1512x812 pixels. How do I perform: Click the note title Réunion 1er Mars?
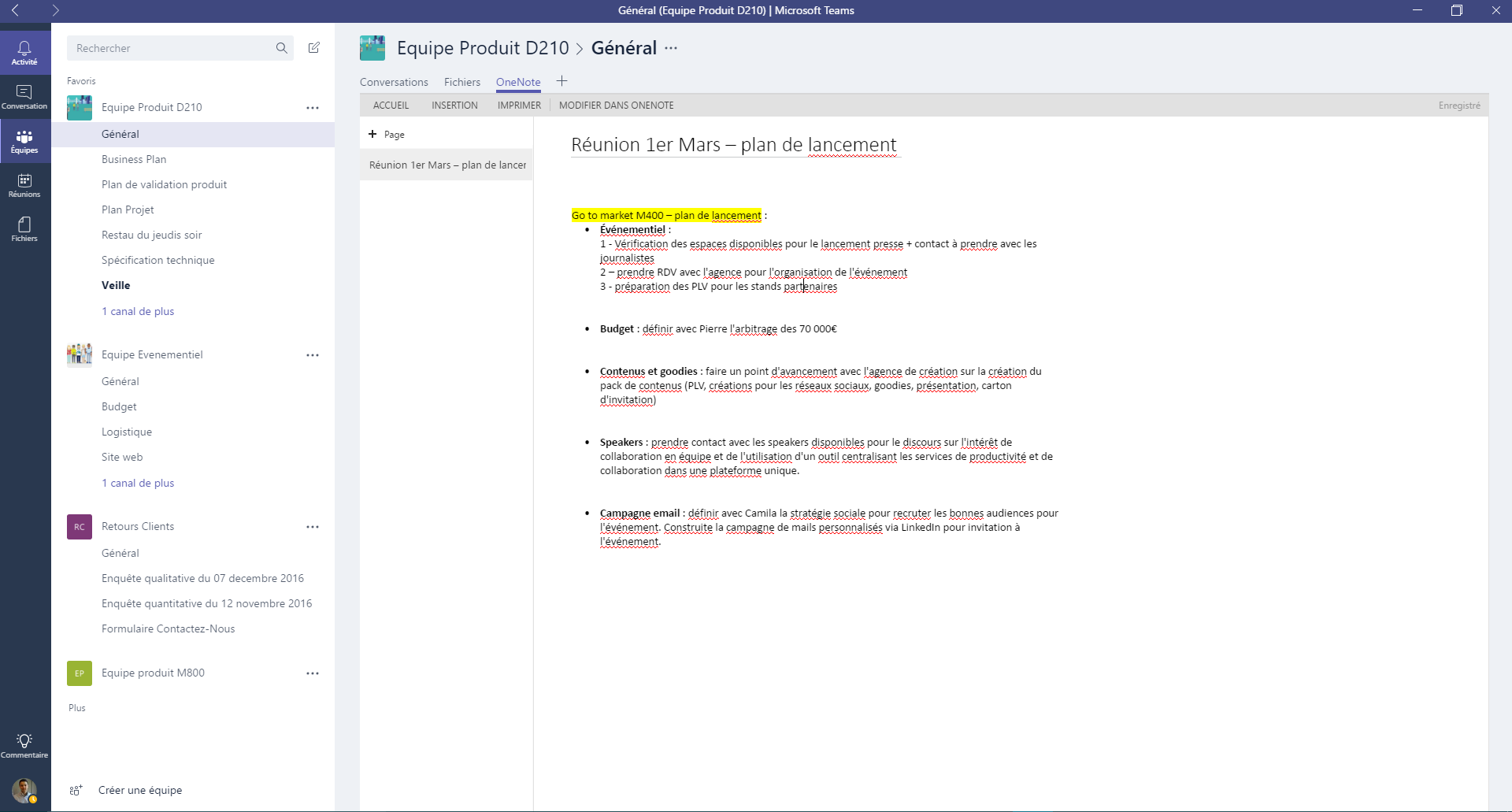pyautogui.click(x=734, y=145)
